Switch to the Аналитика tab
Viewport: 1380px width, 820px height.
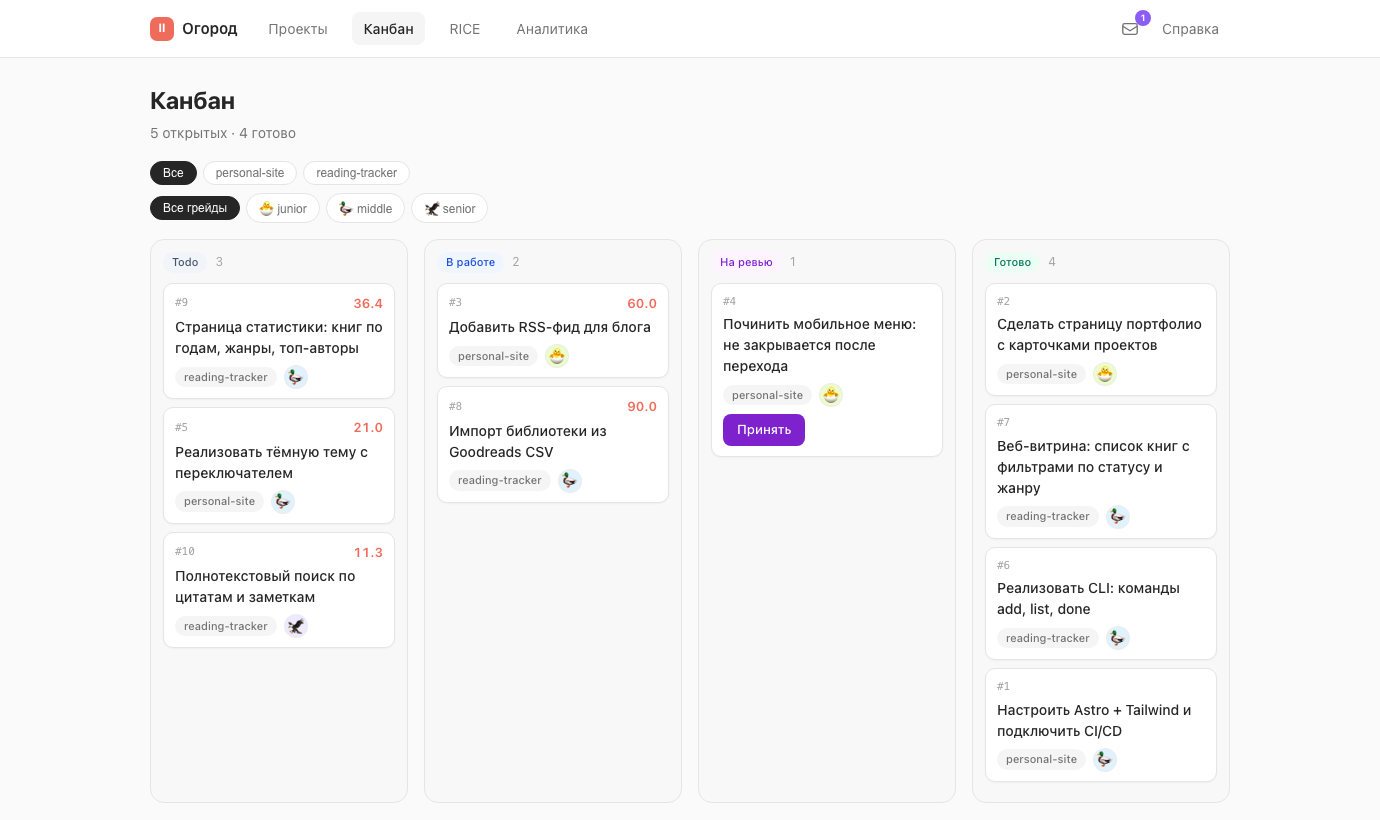552,29
